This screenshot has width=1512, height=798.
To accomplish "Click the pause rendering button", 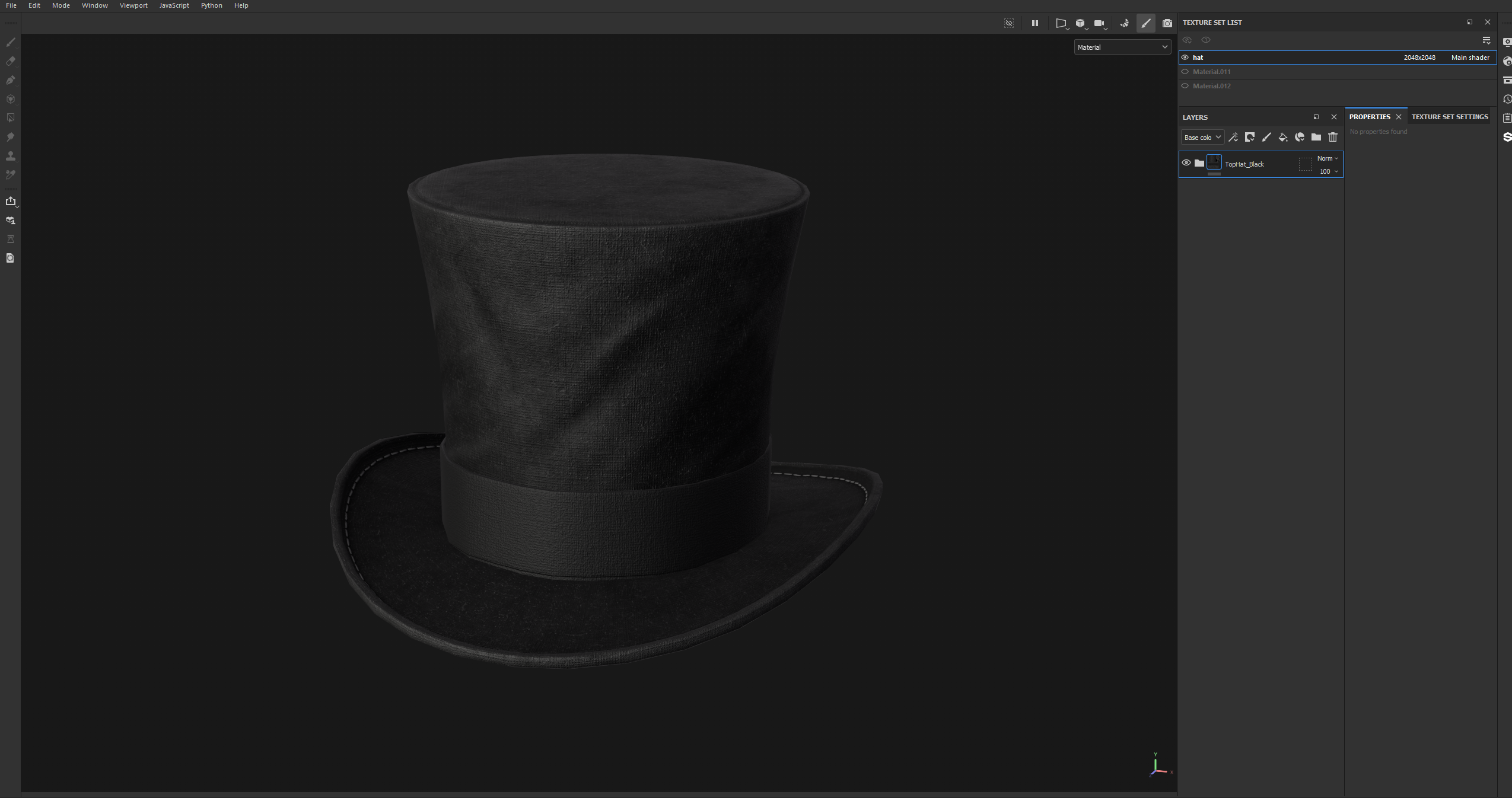I will [1034, 23].
